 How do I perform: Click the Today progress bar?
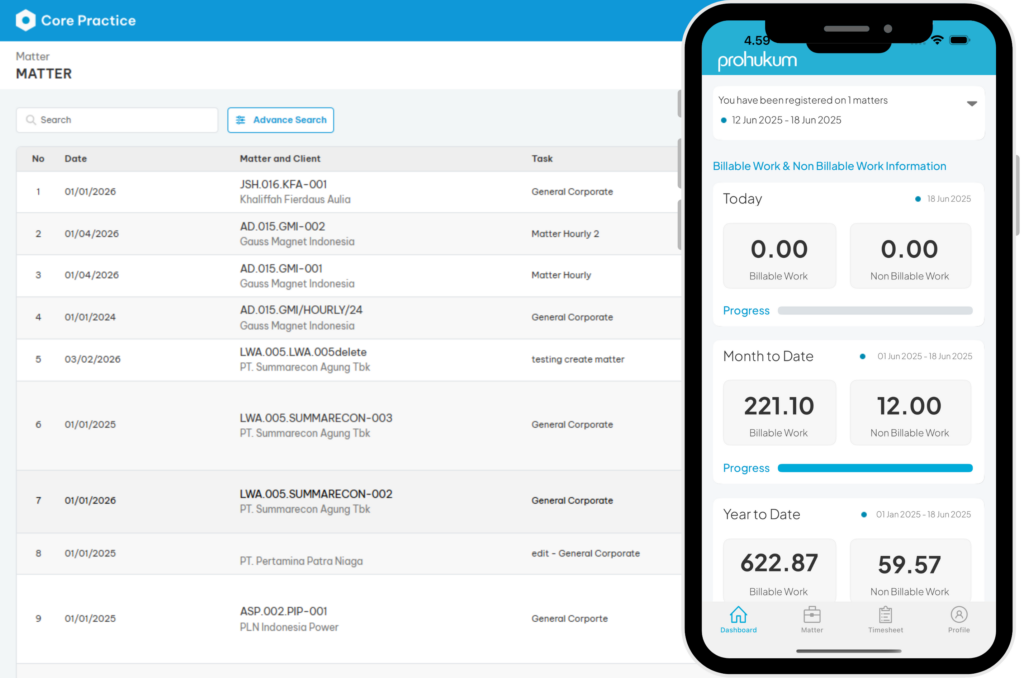[x=875, y=311]
